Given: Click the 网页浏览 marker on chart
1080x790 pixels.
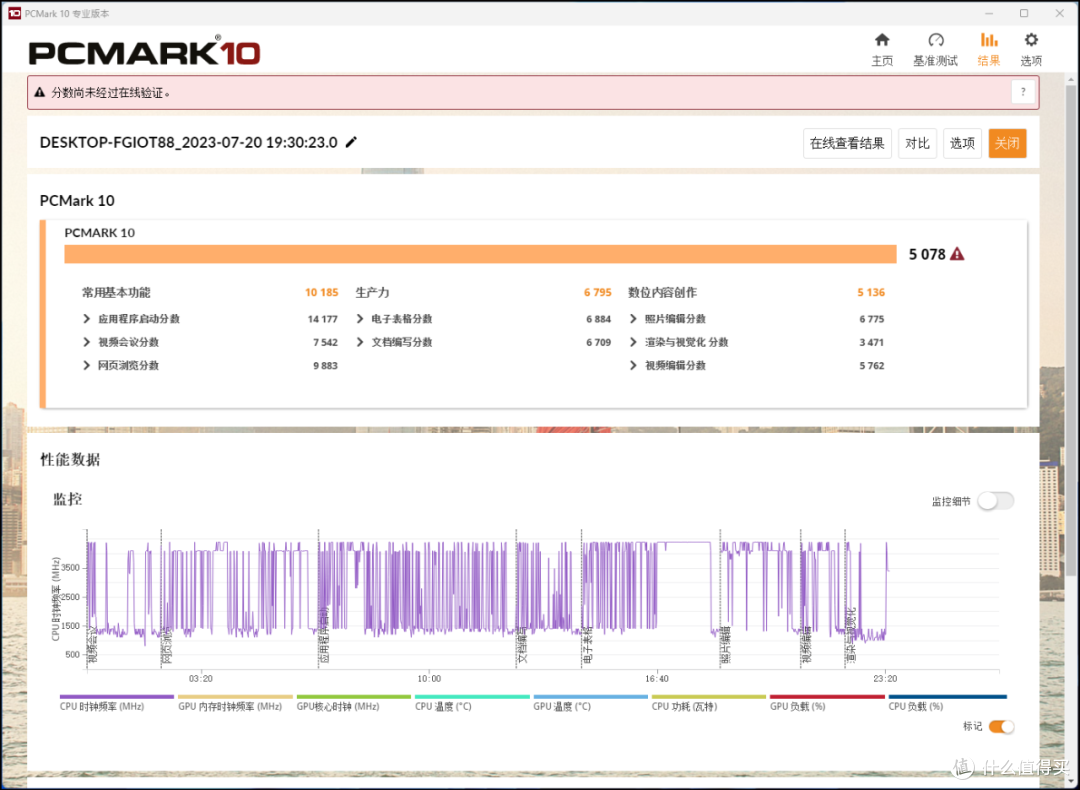Looking at the screenshot, I should [x=167, y=646].
